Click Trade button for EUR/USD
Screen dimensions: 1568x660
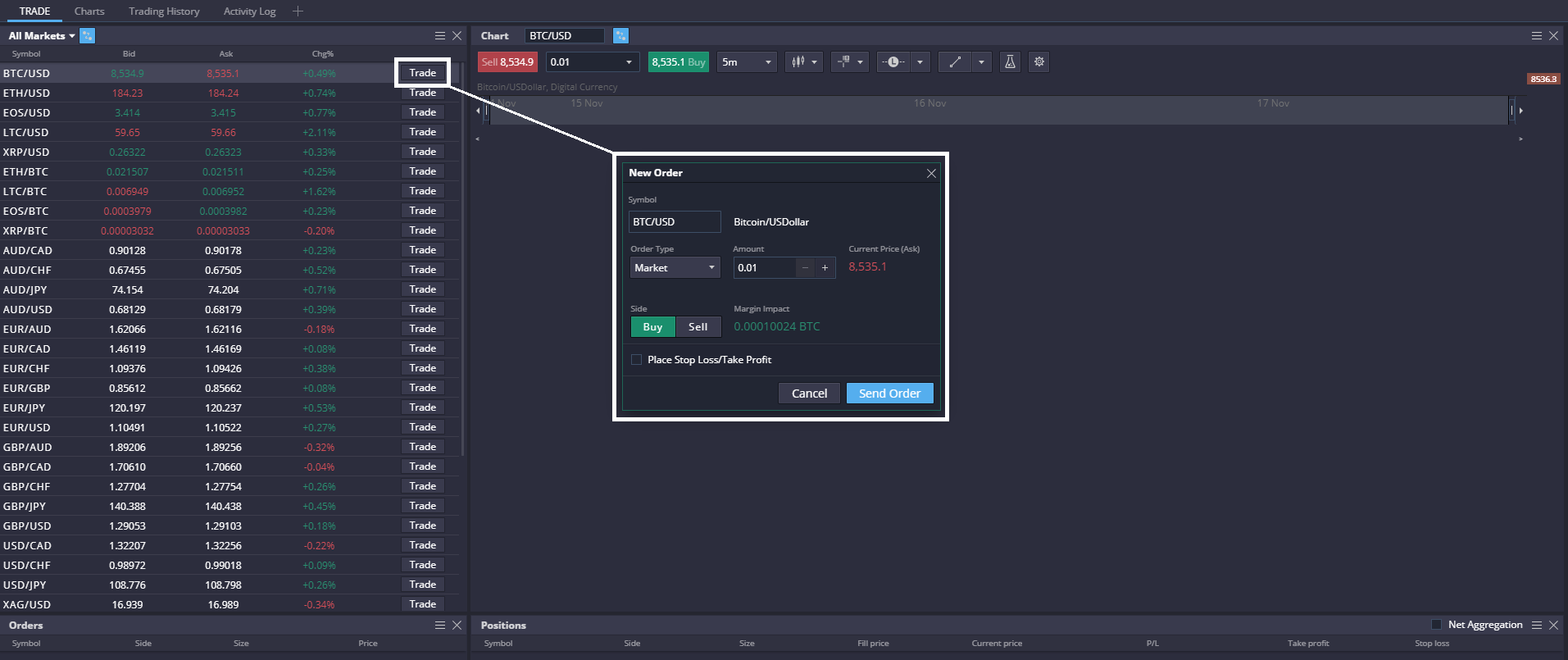(423, 427)
